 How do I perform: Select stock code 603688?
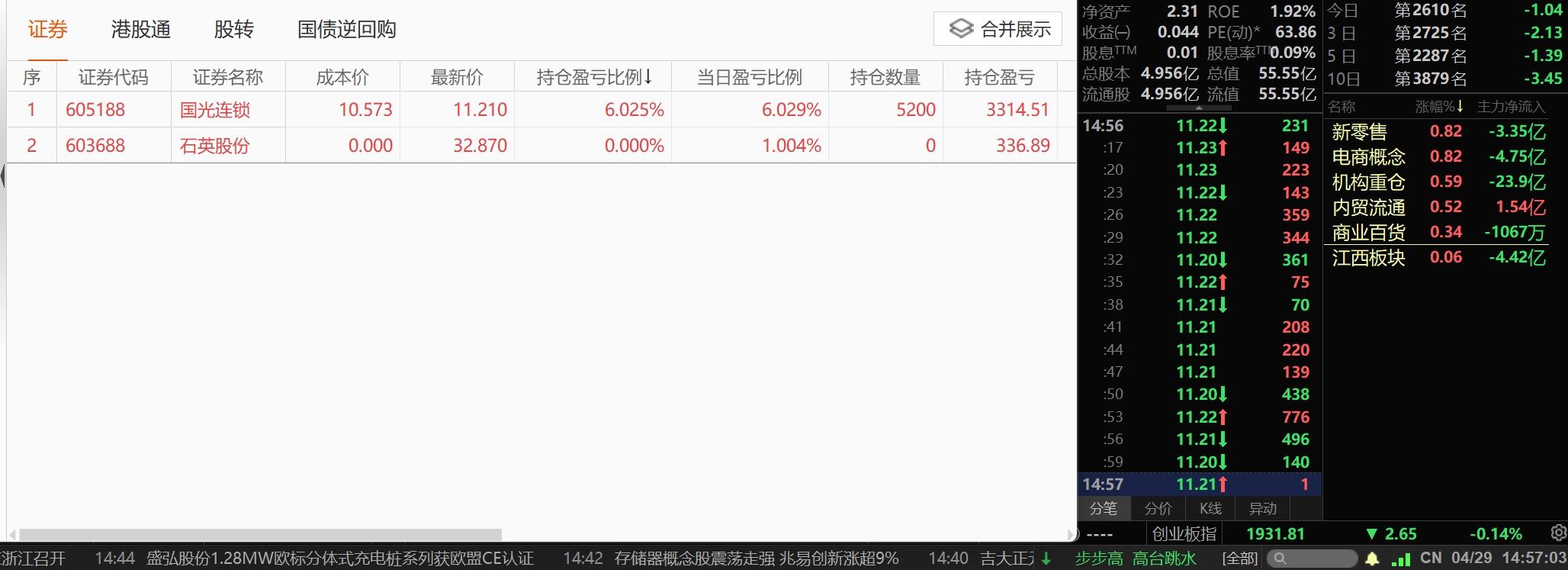tap(95, 146)
